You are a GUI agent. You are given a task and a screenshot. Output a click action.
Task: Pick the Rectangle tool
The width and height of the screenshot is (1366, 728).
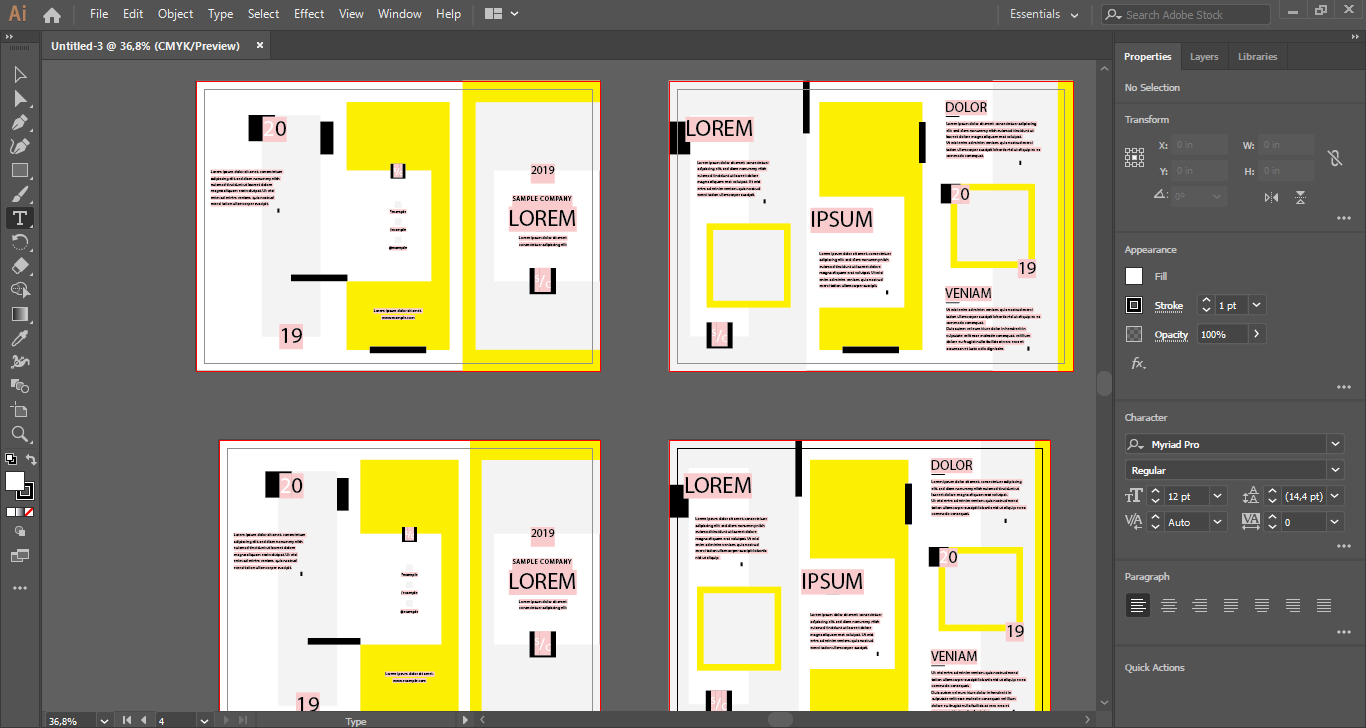19,170
